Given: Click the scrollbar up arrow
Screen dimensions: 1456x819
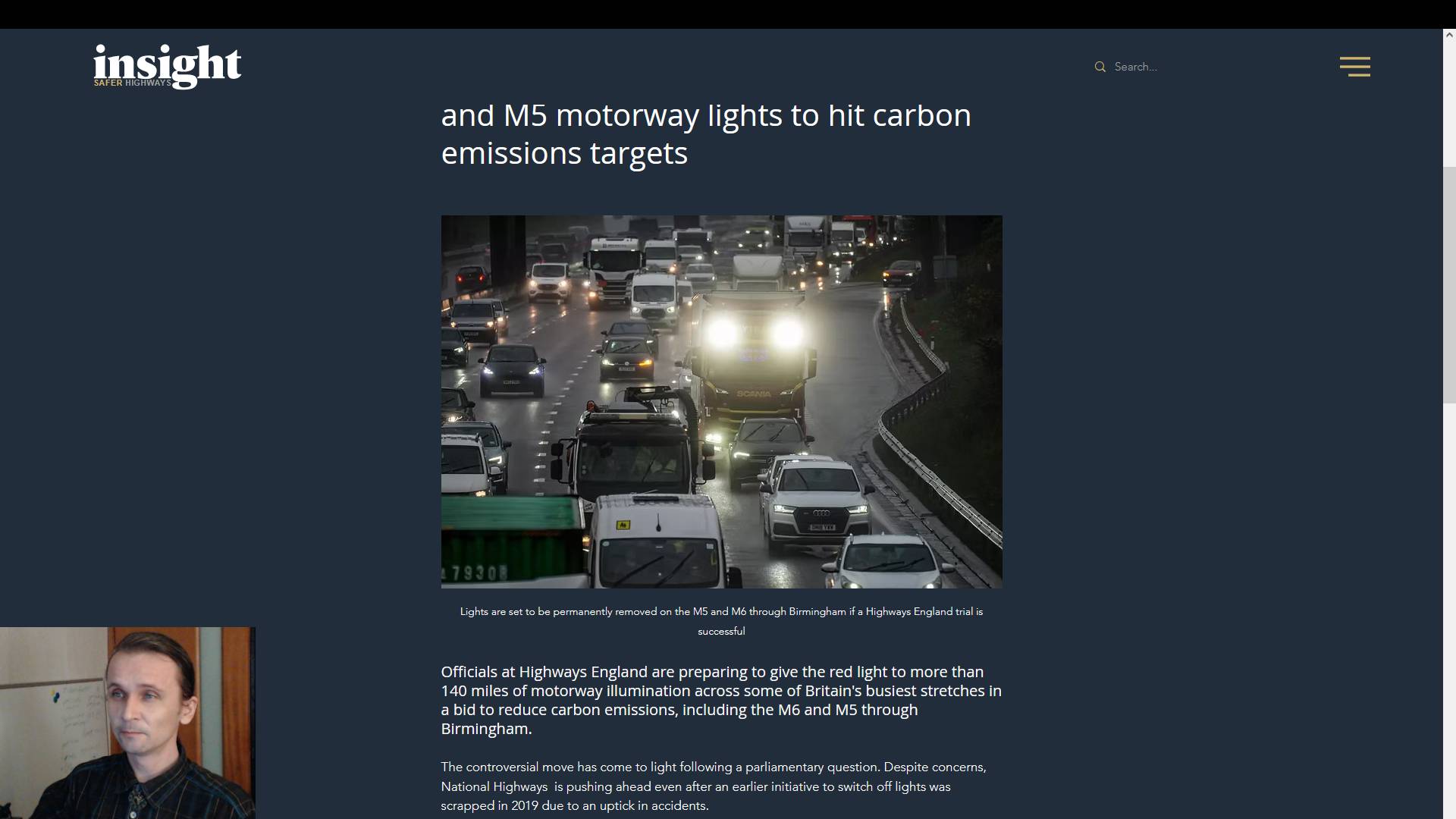Looking at the screenshot, I should [x=1449, y=35].
